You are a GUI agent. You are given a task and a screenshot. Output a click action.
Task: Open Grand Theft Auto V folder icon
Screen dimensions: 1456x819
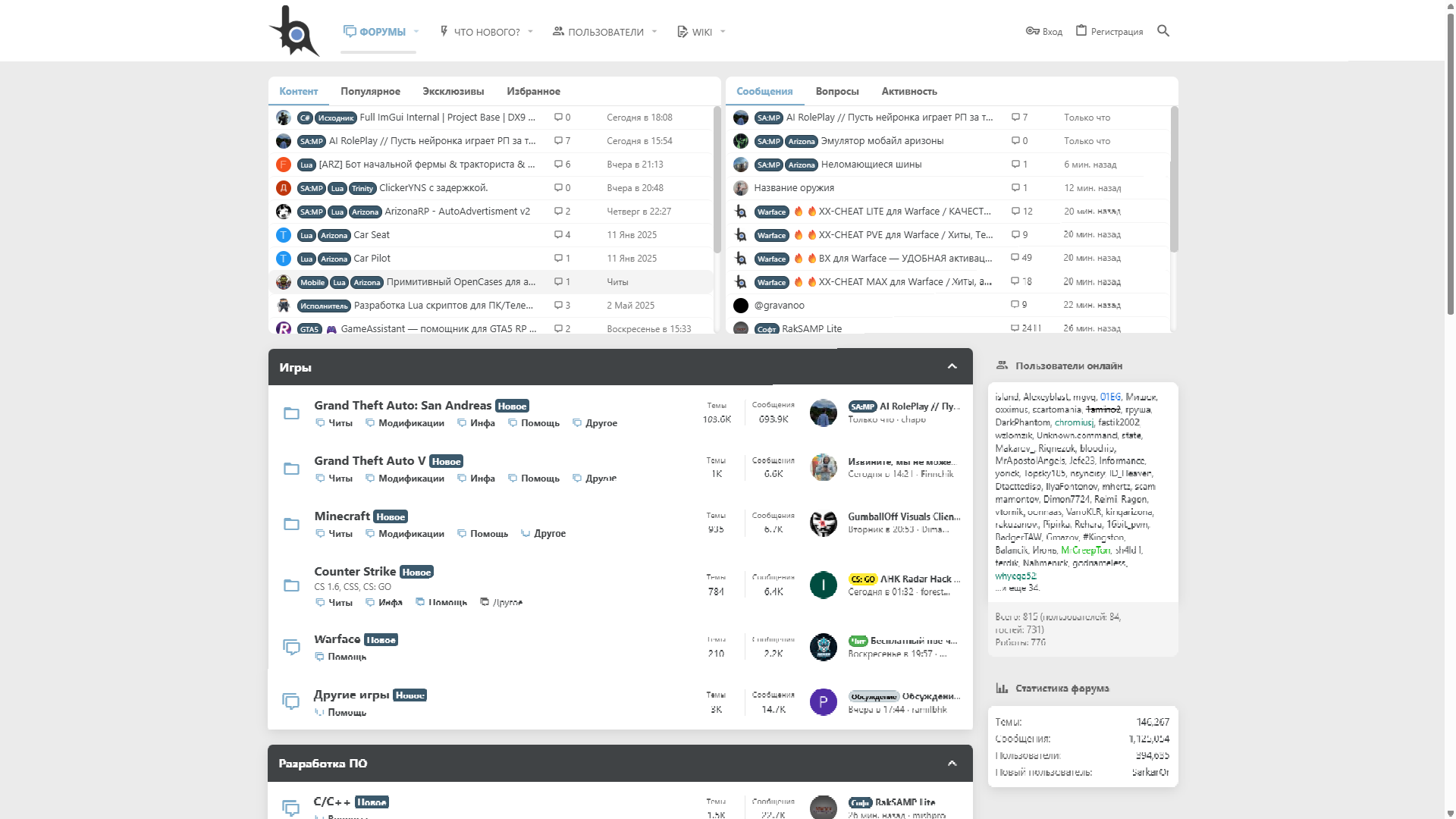click(x=291, y=469)
